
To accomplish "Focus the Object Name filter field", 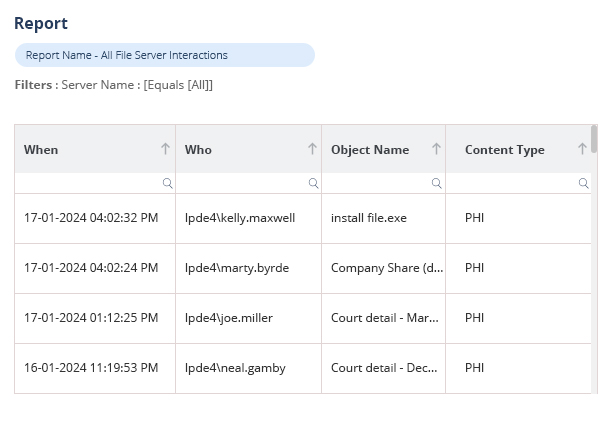I will coord(376,184).
